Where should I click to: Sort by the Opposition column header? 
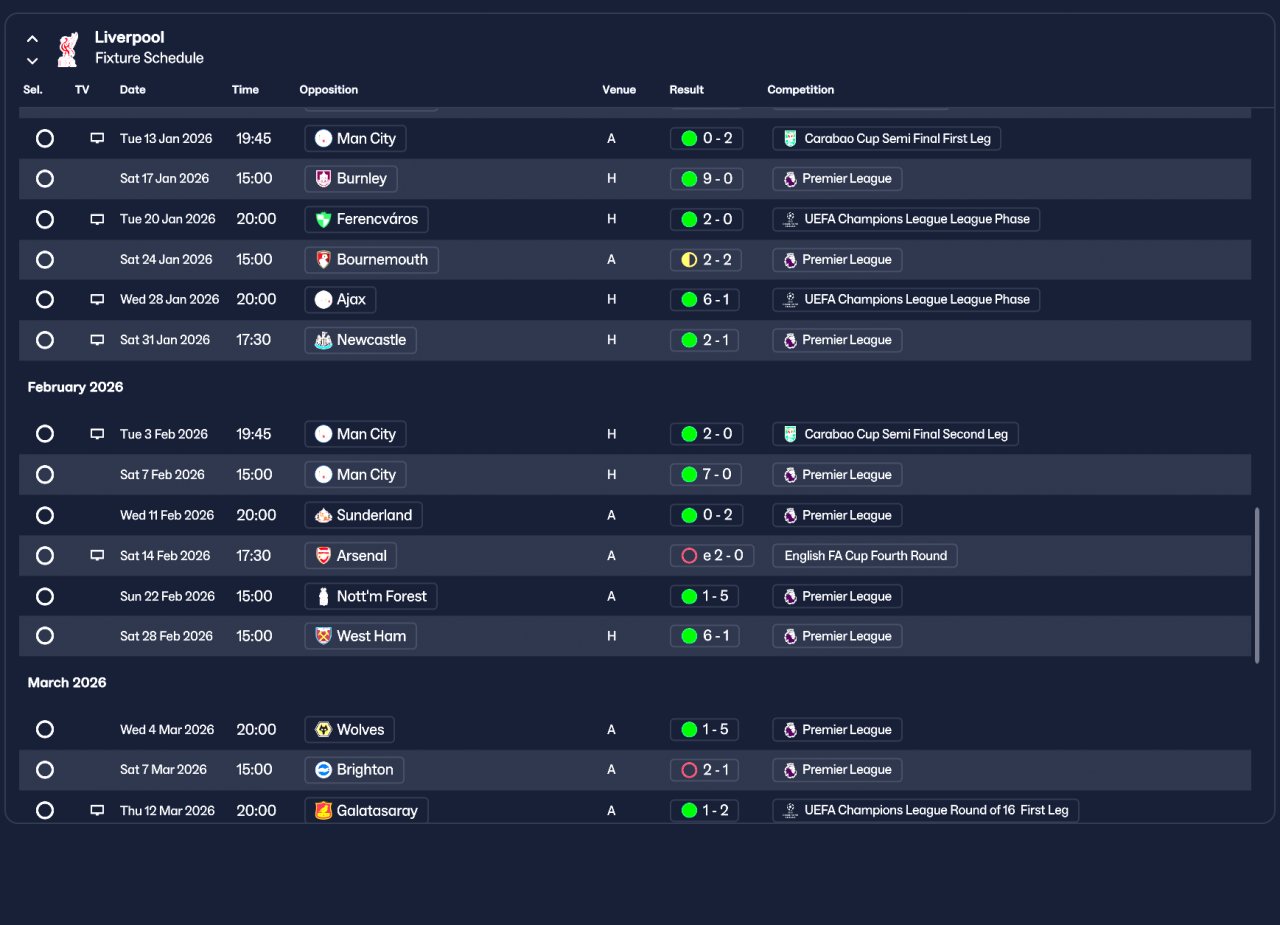pyautogui.click(x=328, y=90)
